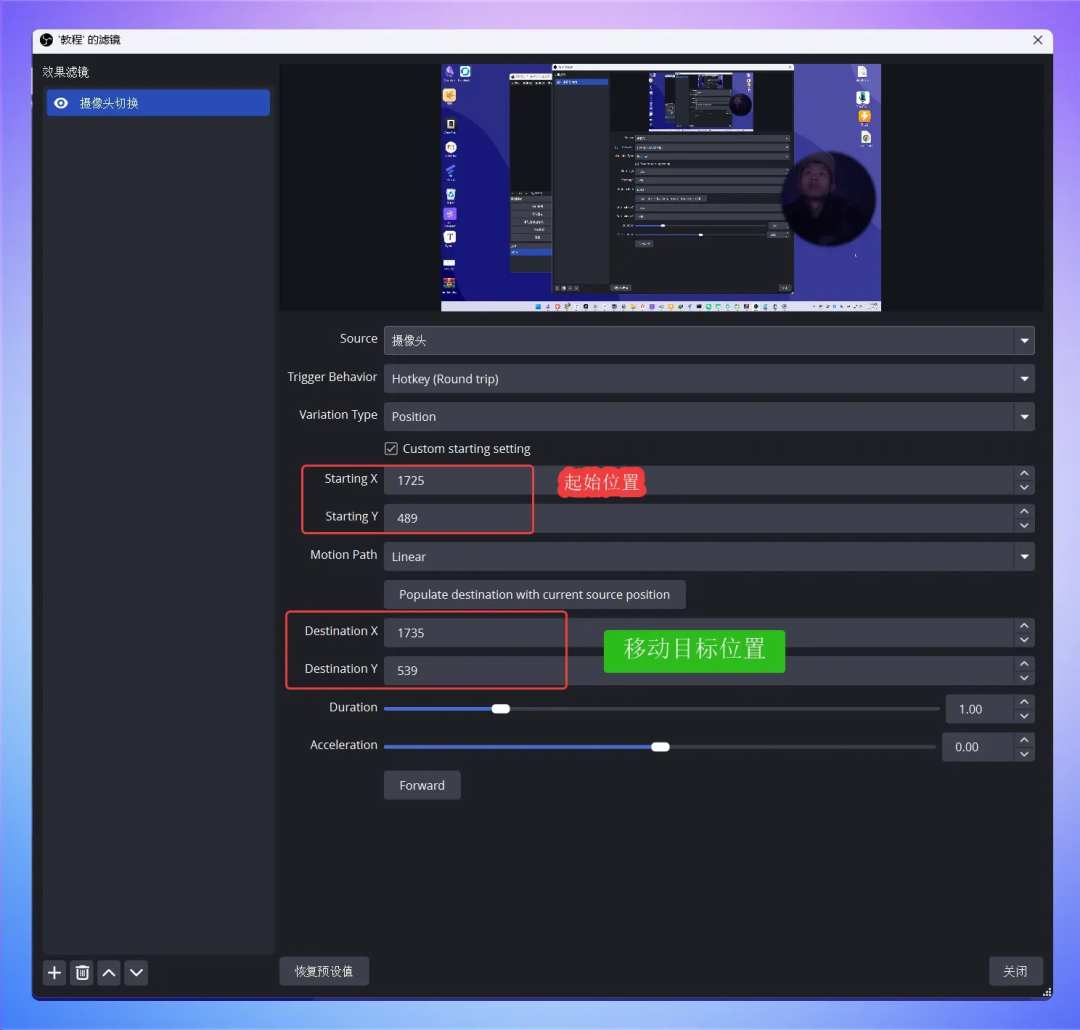Click the Forward button
Viewport: 1080px width, 1030px height.
click(421, 786)
